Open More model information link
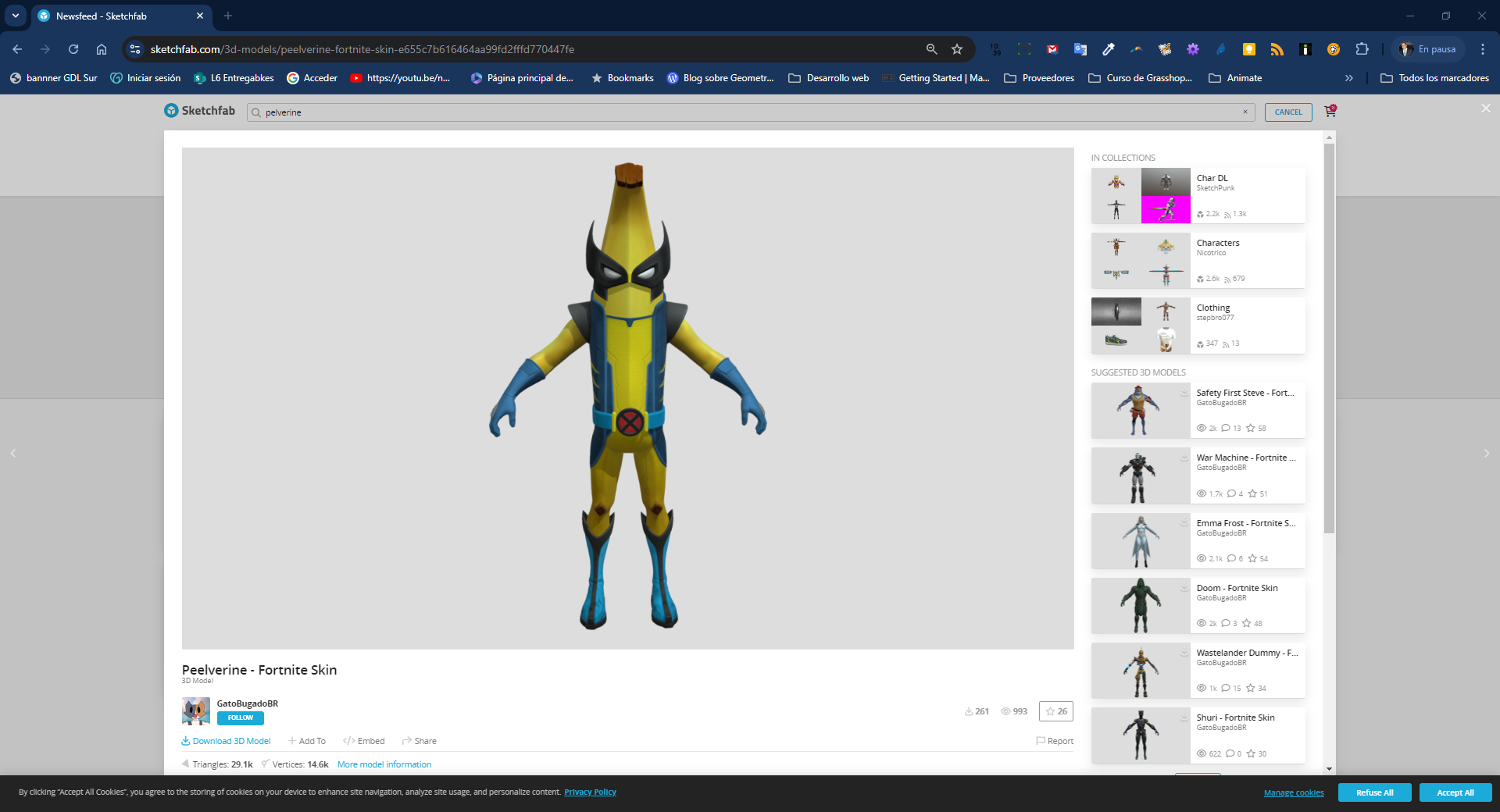The image size is (1500, 812). pos(384,764)
